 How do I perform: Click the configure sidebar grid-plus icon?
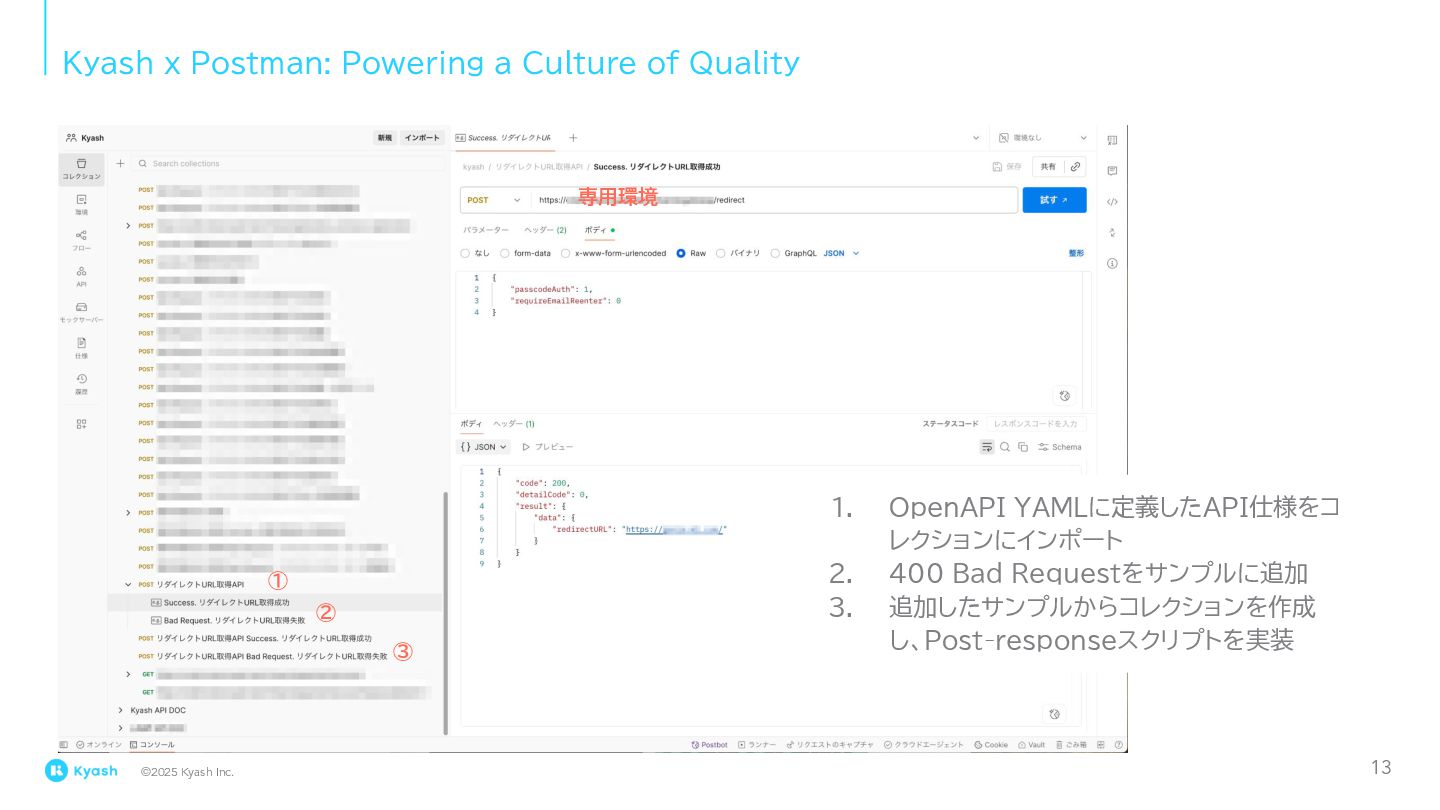81,423
